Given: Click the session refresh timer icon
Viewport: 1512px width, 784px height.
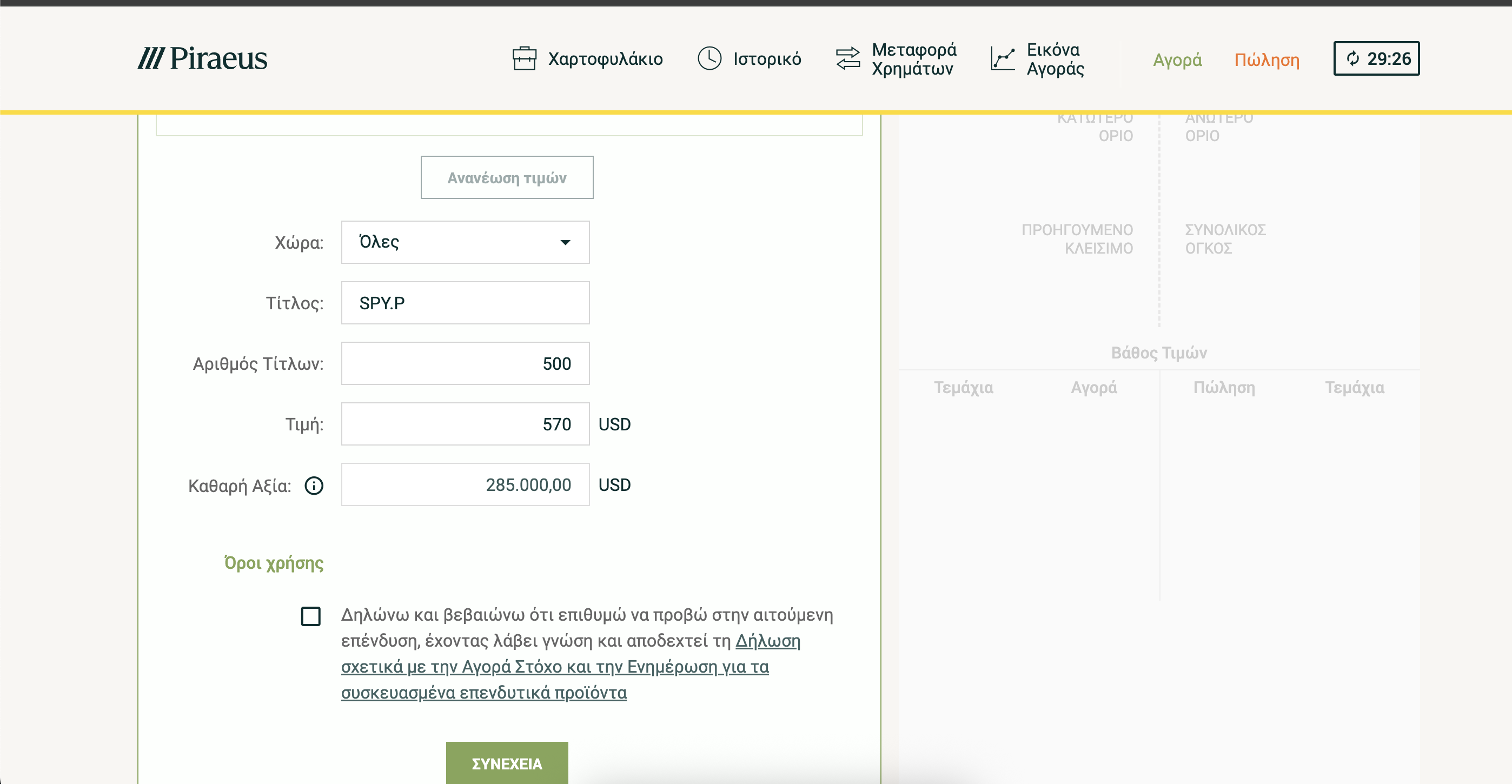Looking at the screenshot, I should point(1353,59).
